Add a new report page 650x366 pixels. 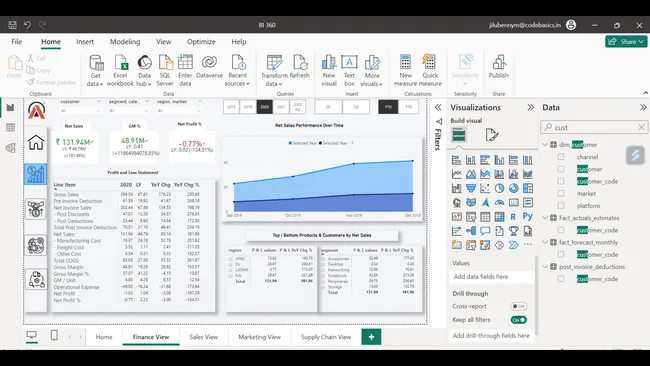pos(371,337)
